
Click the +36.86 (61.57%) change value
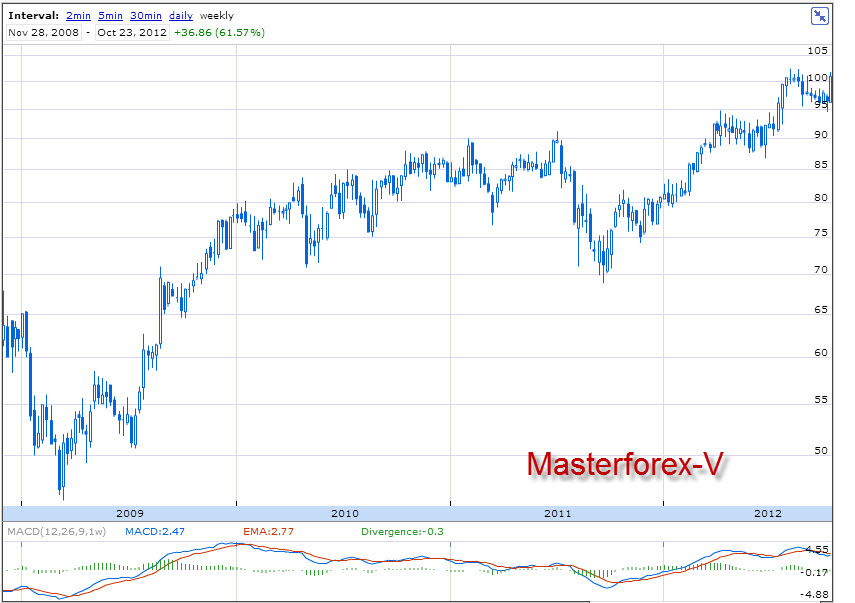click(219, 32)
